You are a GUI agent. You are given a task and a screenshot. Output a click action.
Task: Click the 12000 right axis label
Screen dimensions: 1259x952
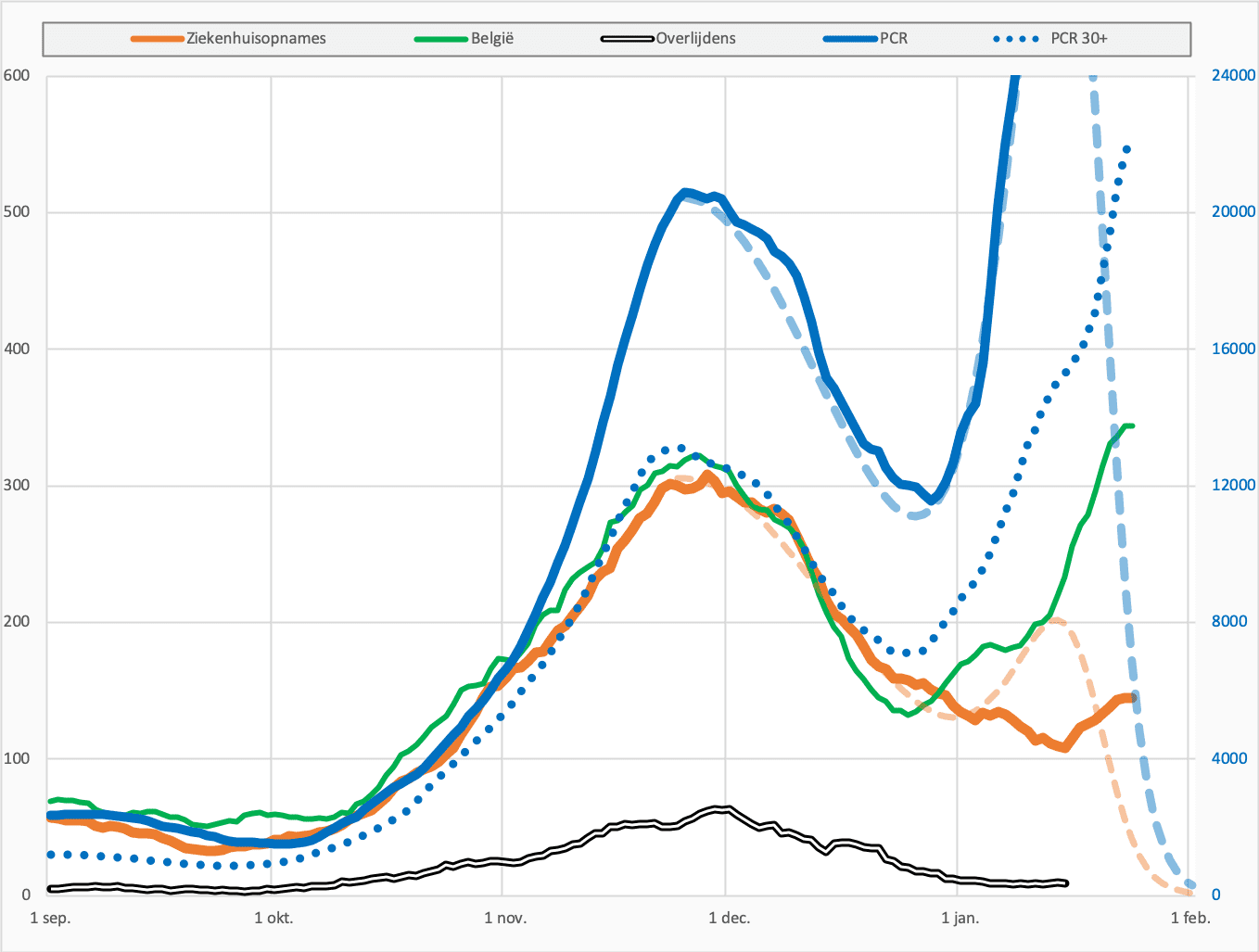(x=1234, y=486)
